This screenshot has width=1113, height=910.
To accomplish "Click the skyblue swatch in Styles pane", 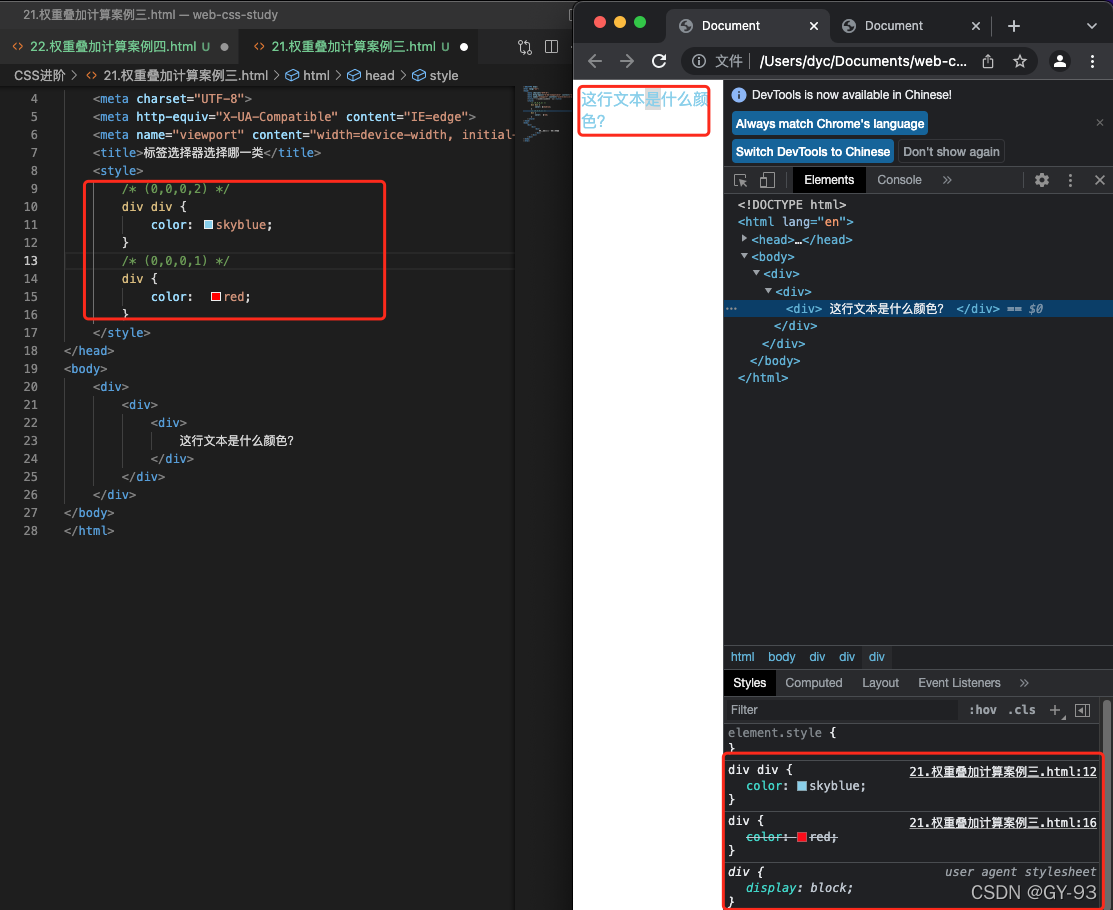I will [801, 786].
